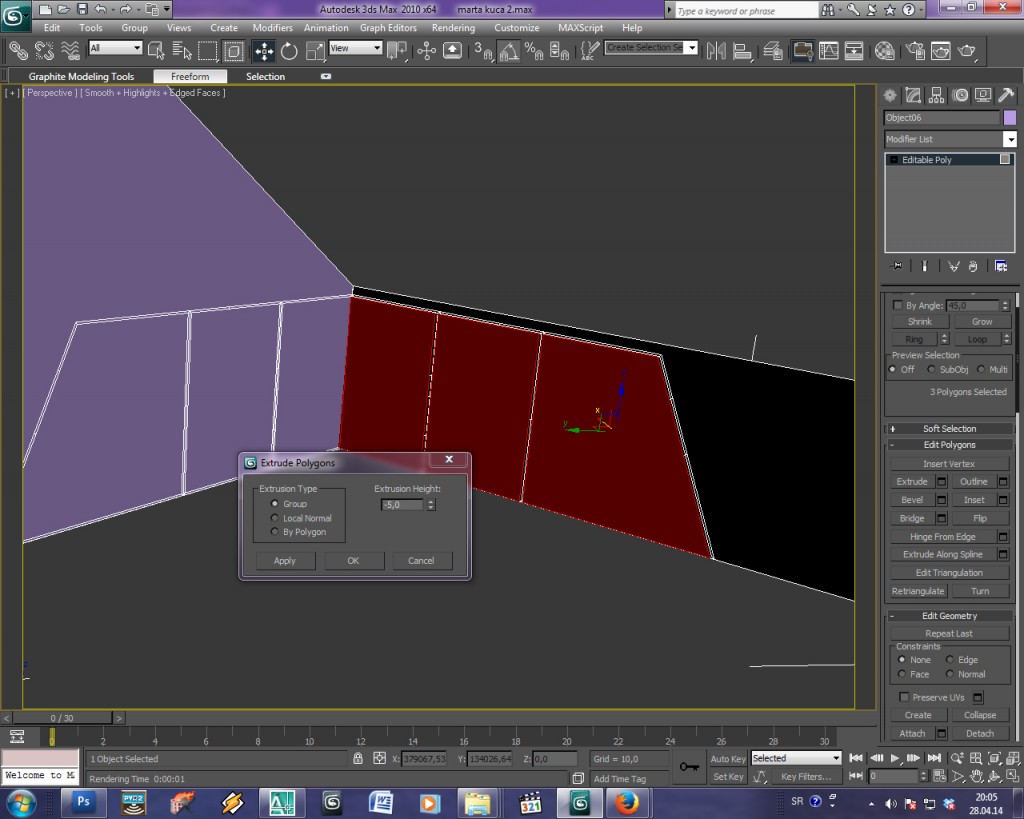Activate the Select and Move tool
1024x819 pixels.
coord(264,50)
